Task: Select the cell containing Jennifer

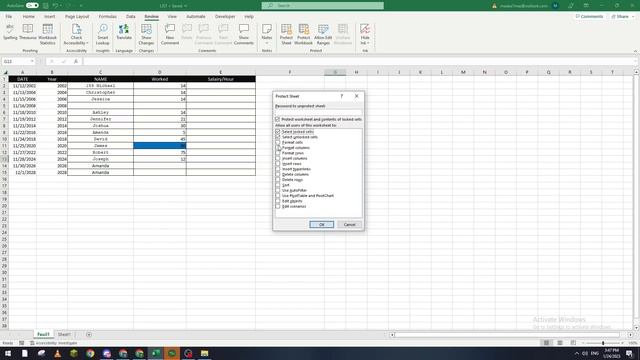Action: 100,119
